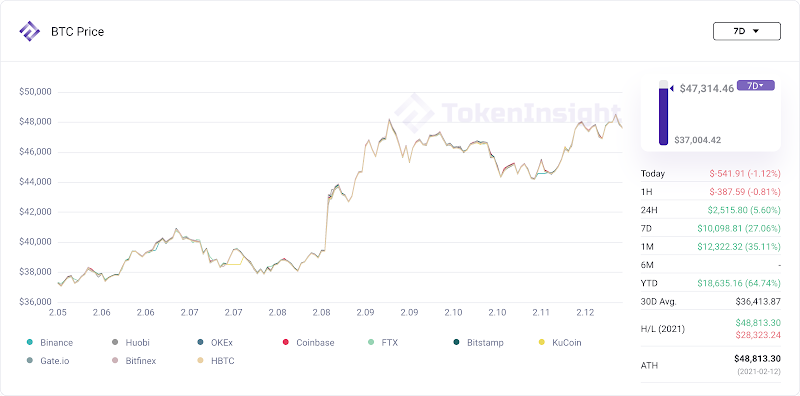This screenshot has height=396, width=800.
Task: Expand the purple 7D range selector
Action: (x=756, y=86)
